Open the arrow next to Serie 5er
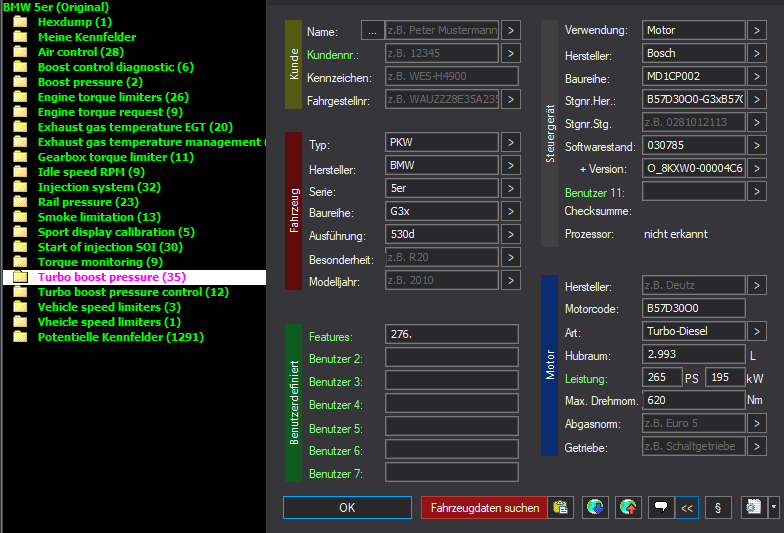784x533 pixels. tap(510, 188)
